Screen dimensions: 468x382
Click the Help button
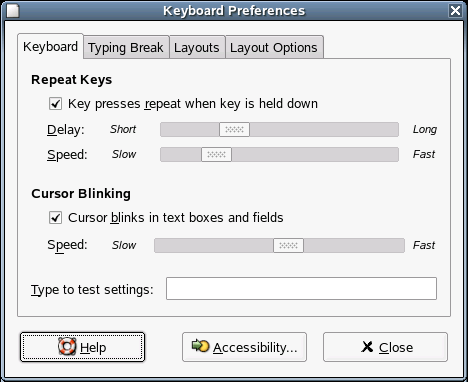click(x=82, y=347)
